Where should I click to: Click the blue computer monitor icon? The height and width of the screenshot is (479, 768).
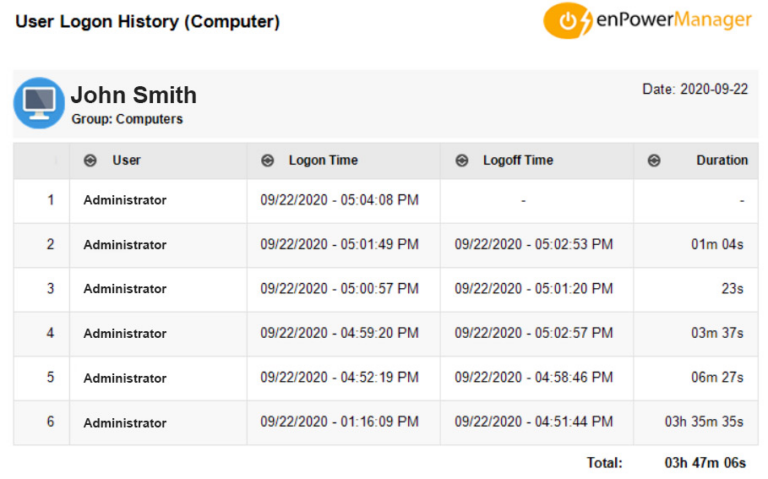(39, 103)
